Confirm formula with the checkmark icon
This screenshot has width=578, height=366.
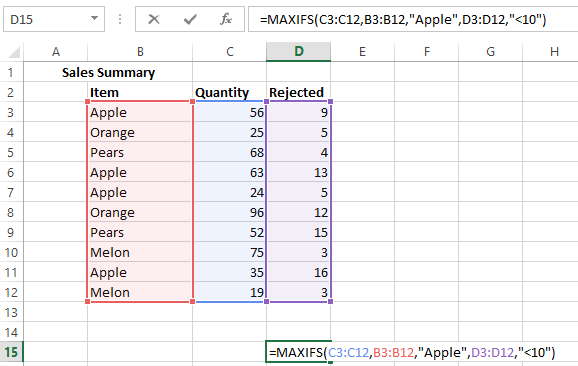pos(190,19)
